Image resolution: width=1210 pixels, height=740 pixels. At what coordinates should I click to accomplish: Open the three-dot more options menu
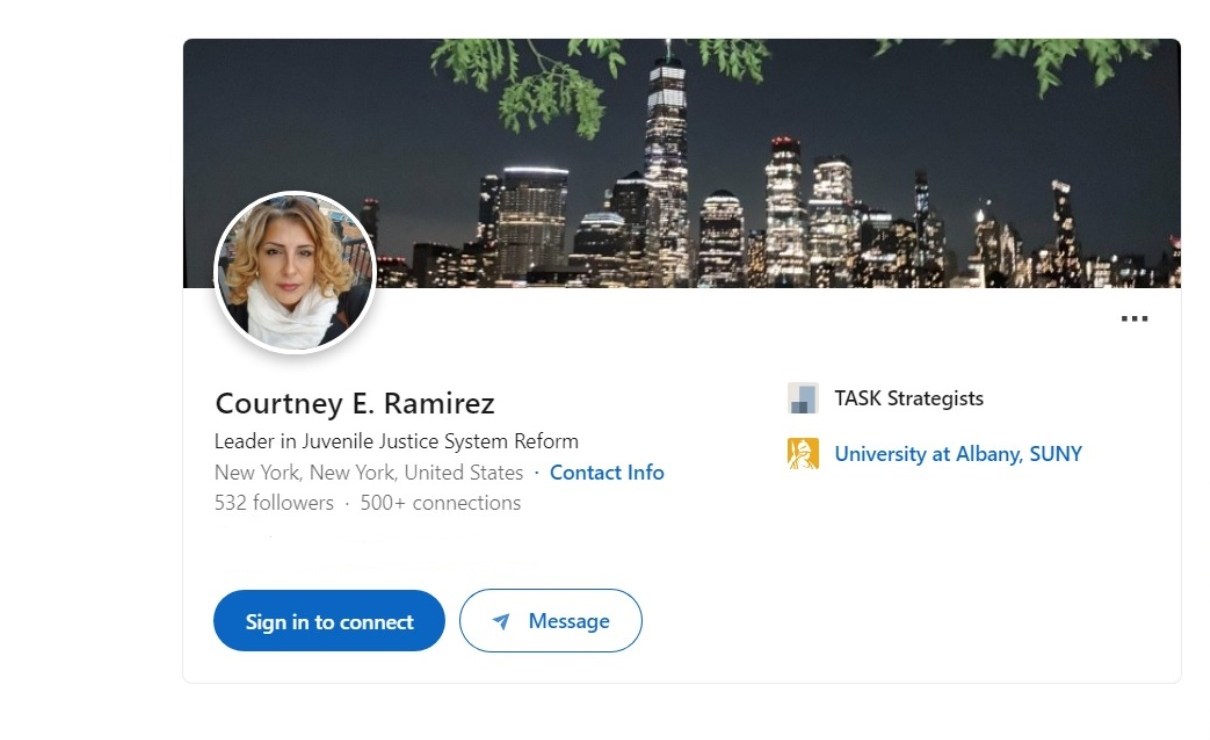click(x=1134, y=319)
